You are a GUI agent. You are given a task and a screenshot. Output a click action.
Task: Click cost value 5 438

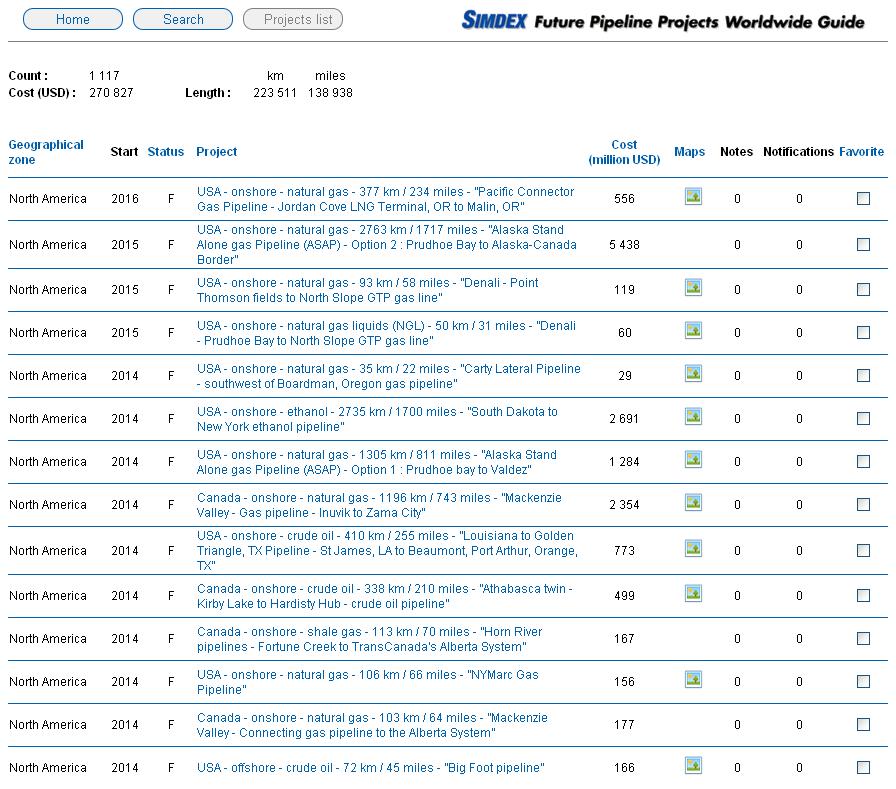624,245
